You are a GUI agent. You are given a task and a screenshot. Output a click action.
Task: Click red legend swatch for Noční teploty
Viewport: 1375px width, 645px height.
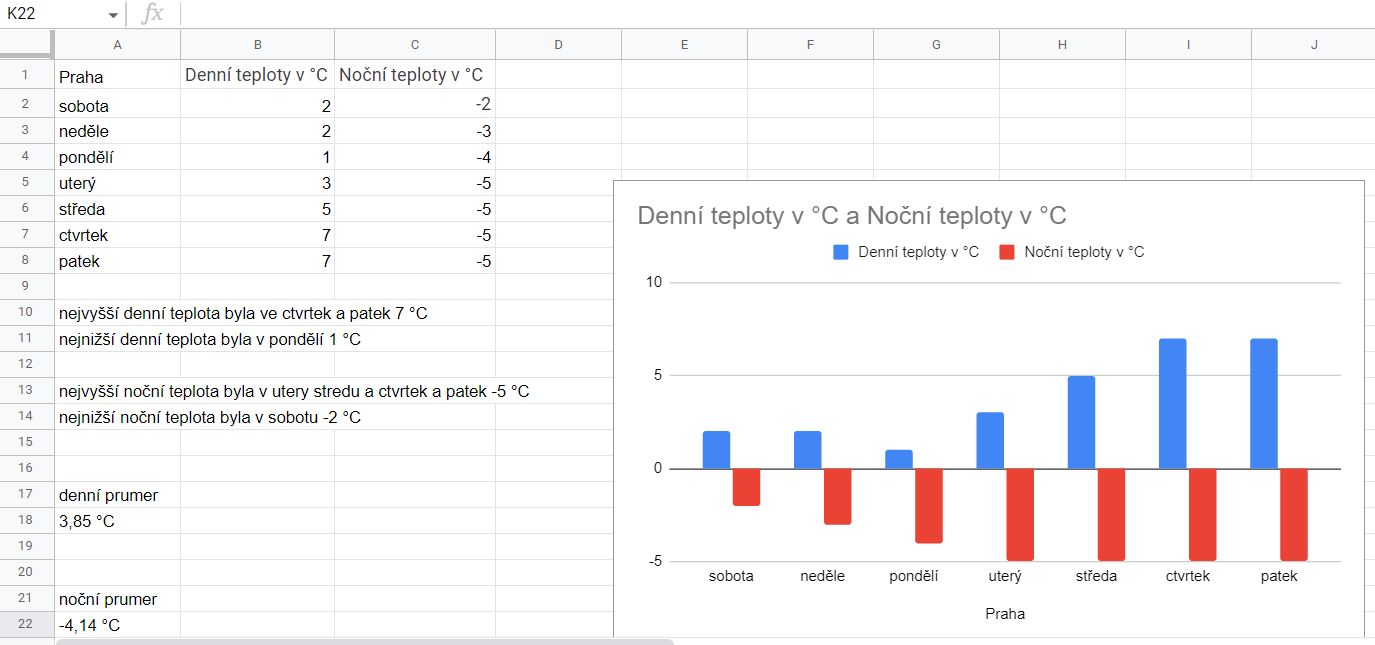[x=1006, y=252]
